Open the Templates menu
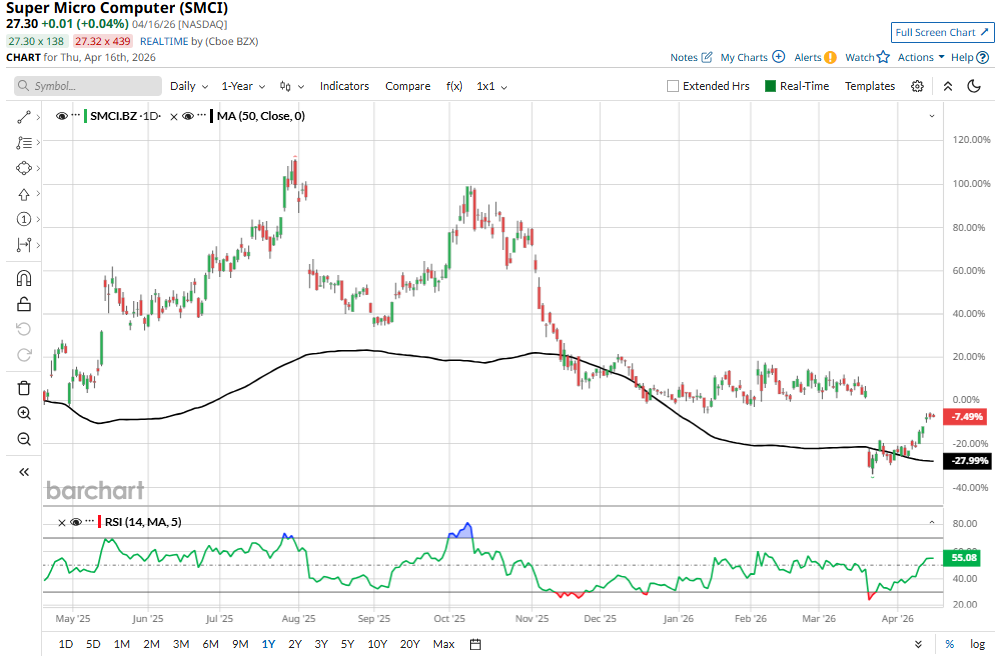1002x664 pixels. coord(869,86)
